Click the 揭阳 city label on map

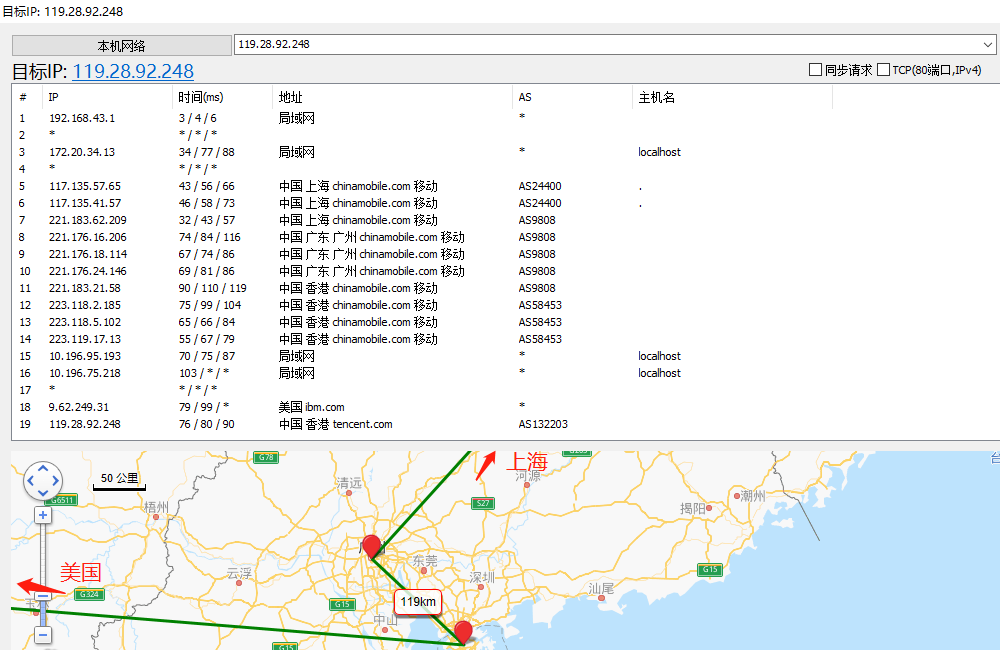(x=693, y=508)
